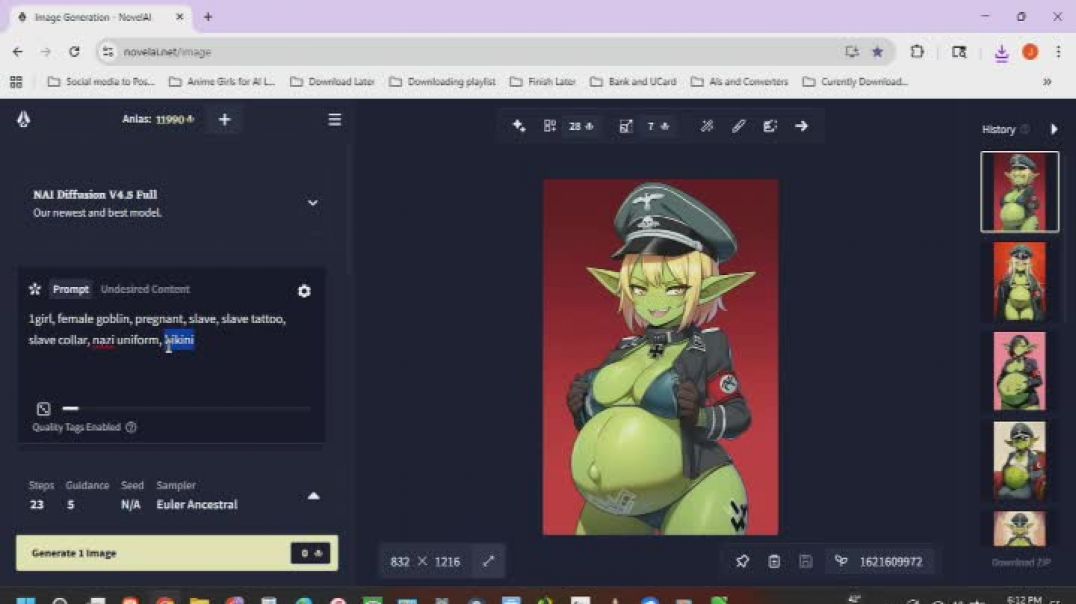The width and height of the screenshot is (1076, 604).
Task: Delete the current image with trash icon
Action: point(774,562)
